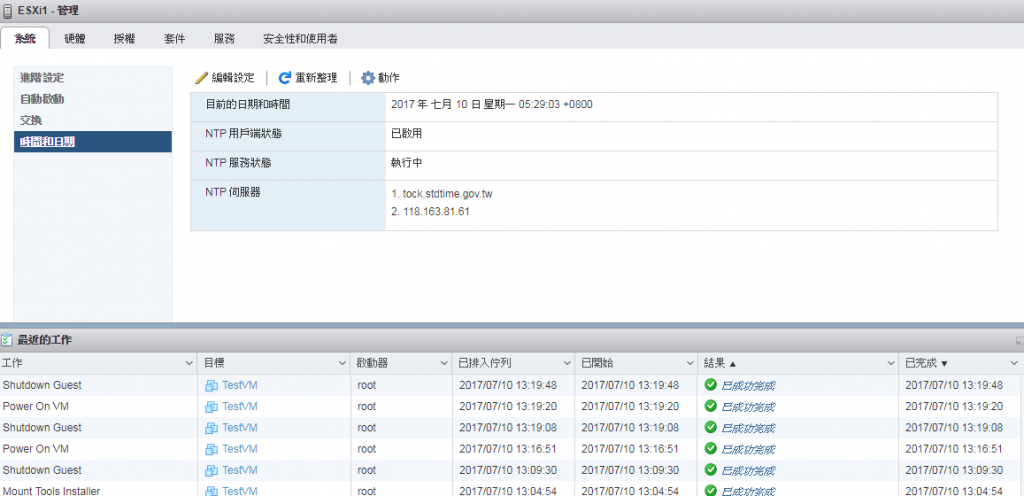The width and height of the screenshot is (1024, 496).
Task: Open the 已開始 column dropdown arrow
Action: tap(690, 363)
